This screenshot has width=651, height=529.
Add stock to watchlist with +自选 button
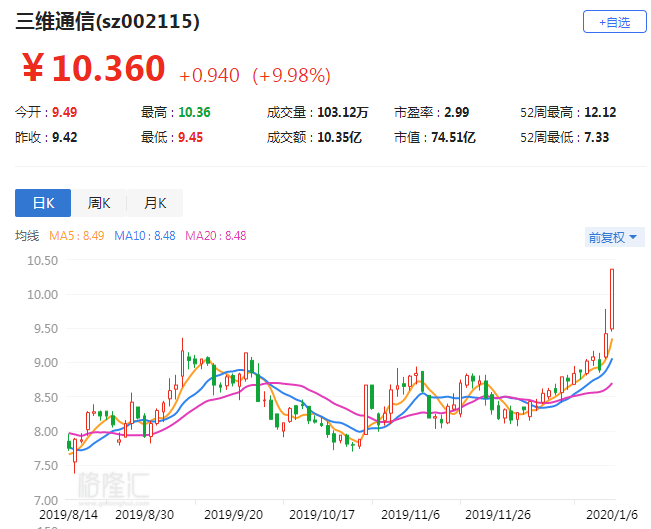(614, 22)
